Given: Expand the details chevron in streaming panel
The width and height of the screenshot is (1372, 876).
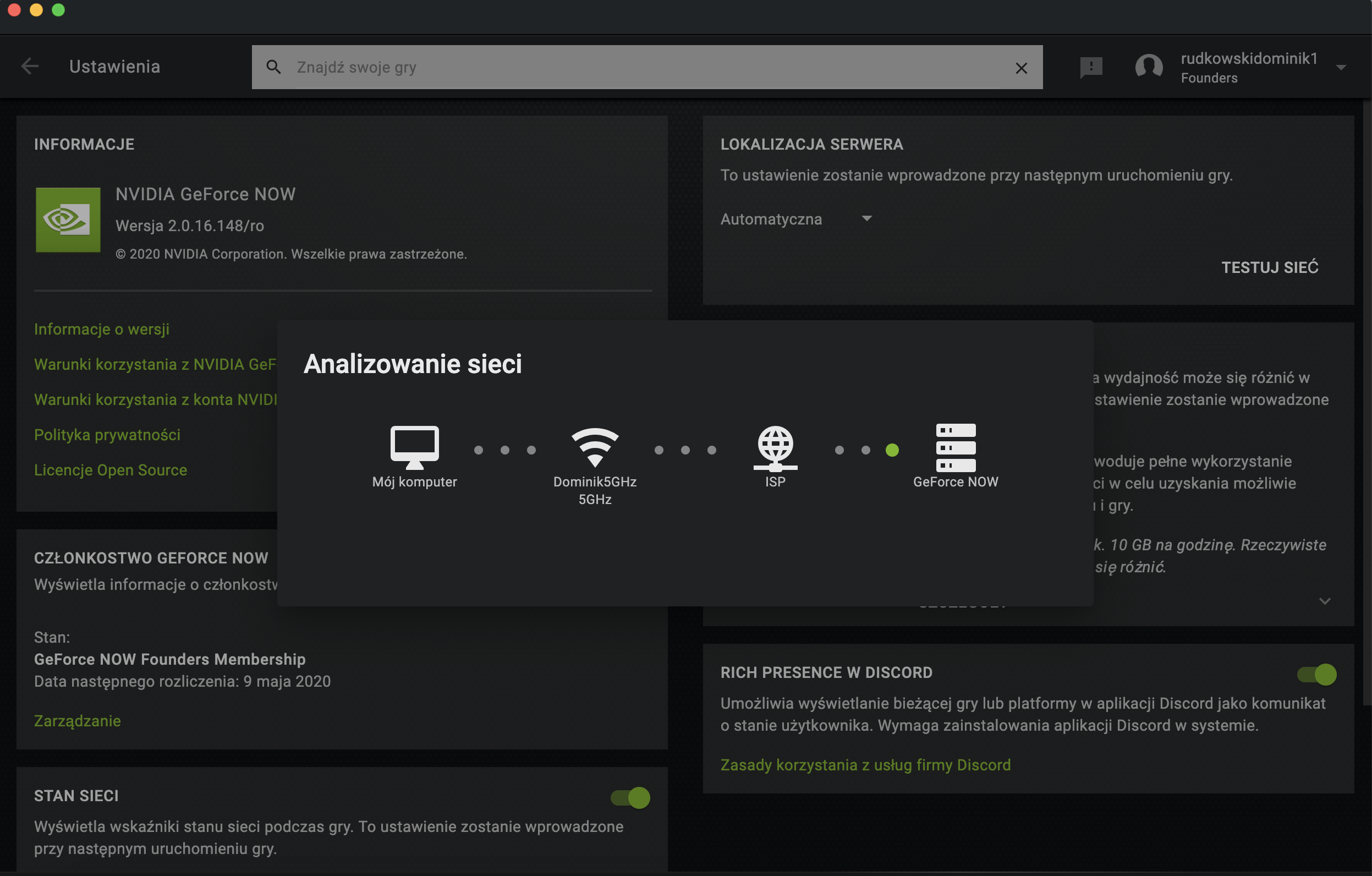Looking at the screenshot, I should 1325,601.
